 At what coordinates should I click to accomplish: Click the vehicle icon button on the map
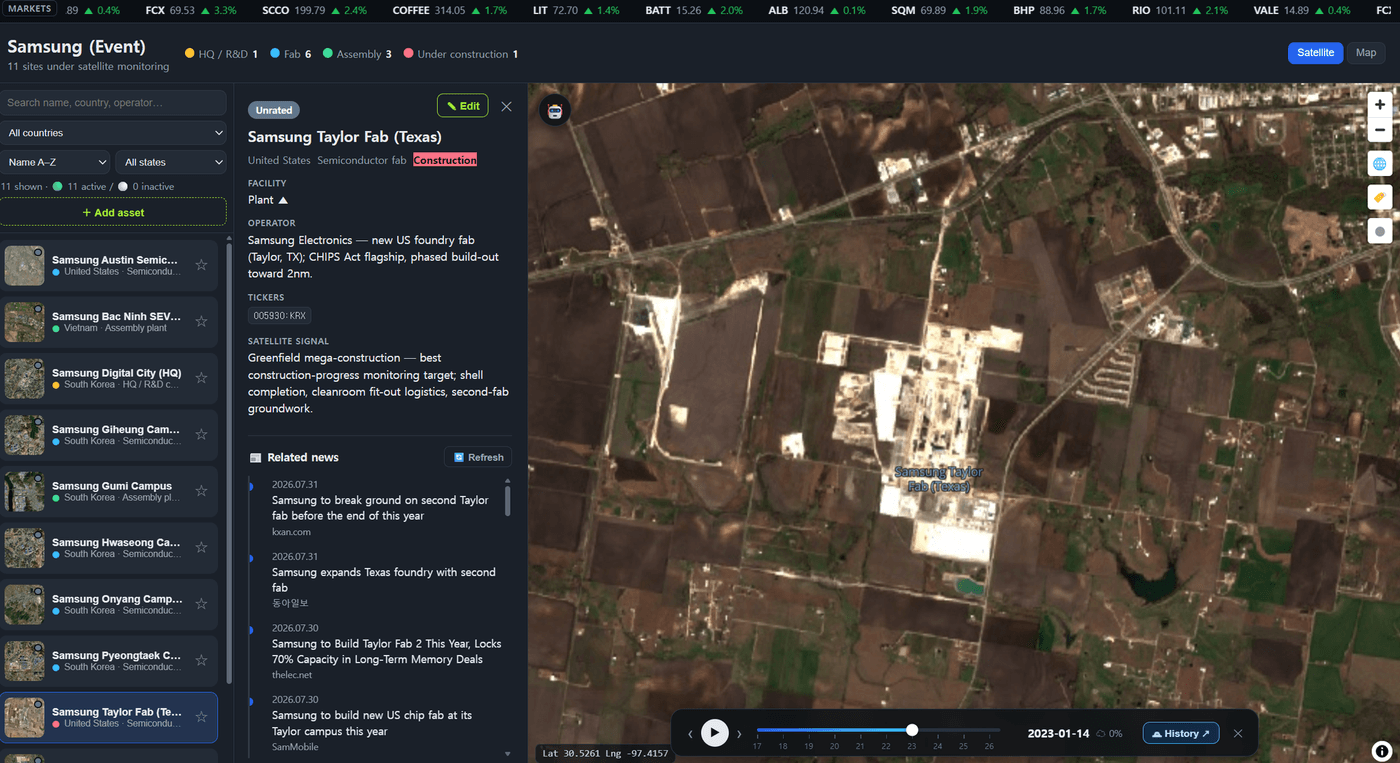(x=555, y=110)
